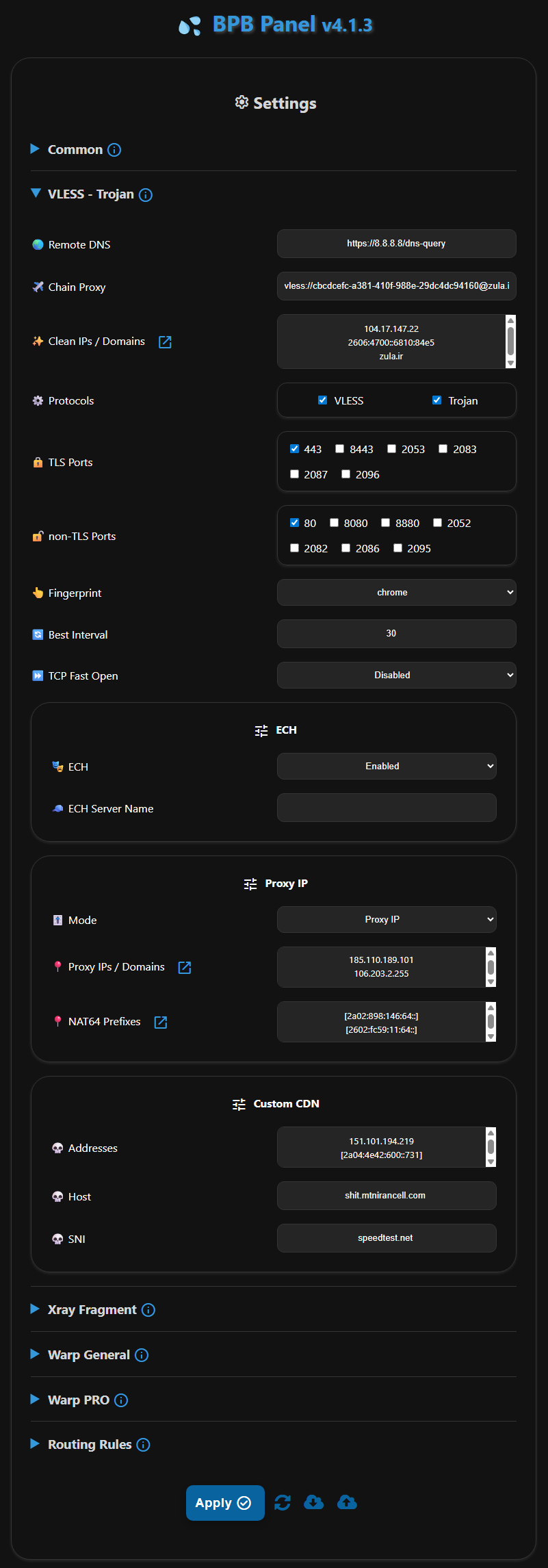Uncheck the Trojan protocol checkbox

[436, 400]
